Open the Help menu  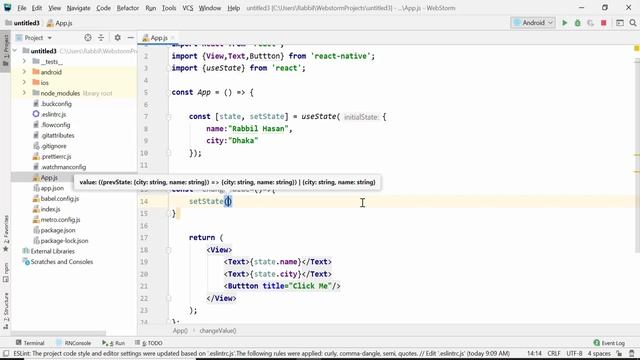pos(233,8)
